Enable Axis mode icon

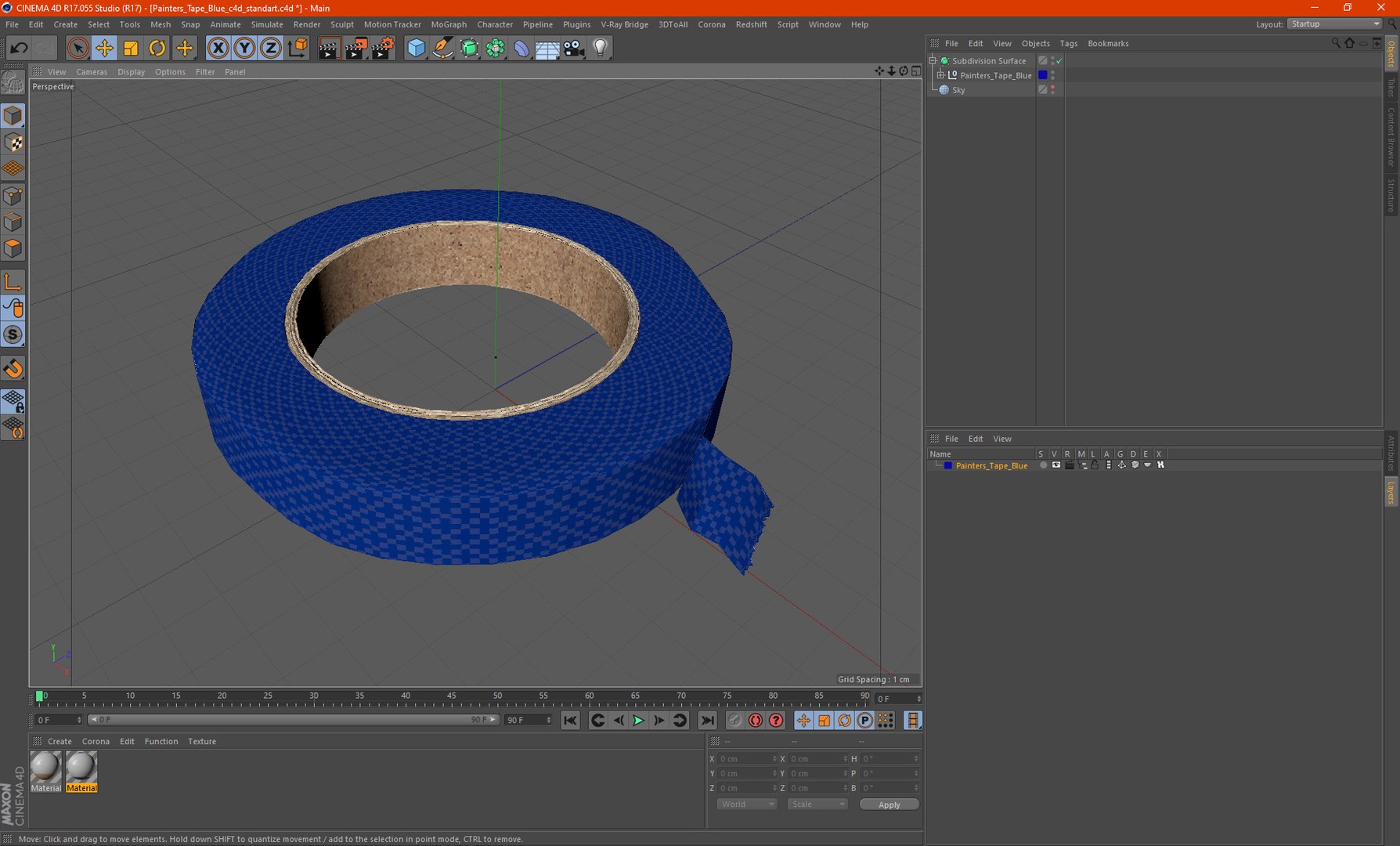click(x=13, y=282)
